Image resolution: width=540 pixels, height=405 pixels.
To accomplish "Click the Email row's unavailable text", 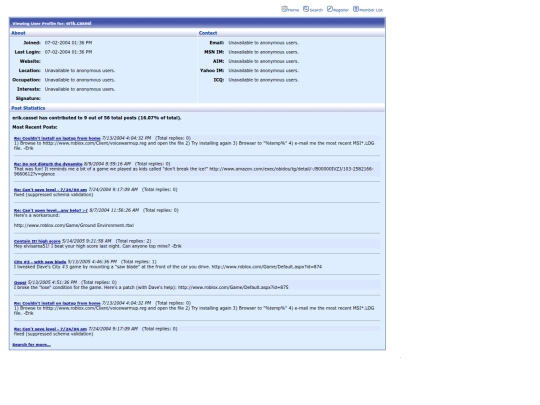I will pos(263,43).
